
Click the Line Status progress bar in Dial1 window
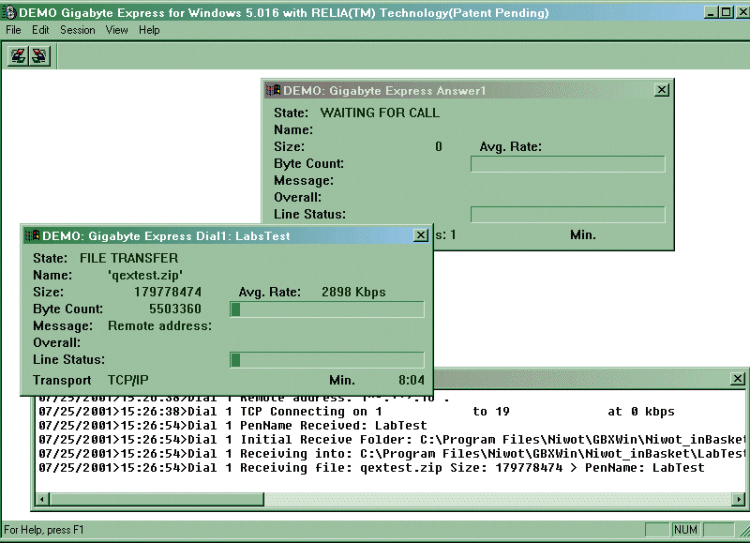[x=327, y=360]
